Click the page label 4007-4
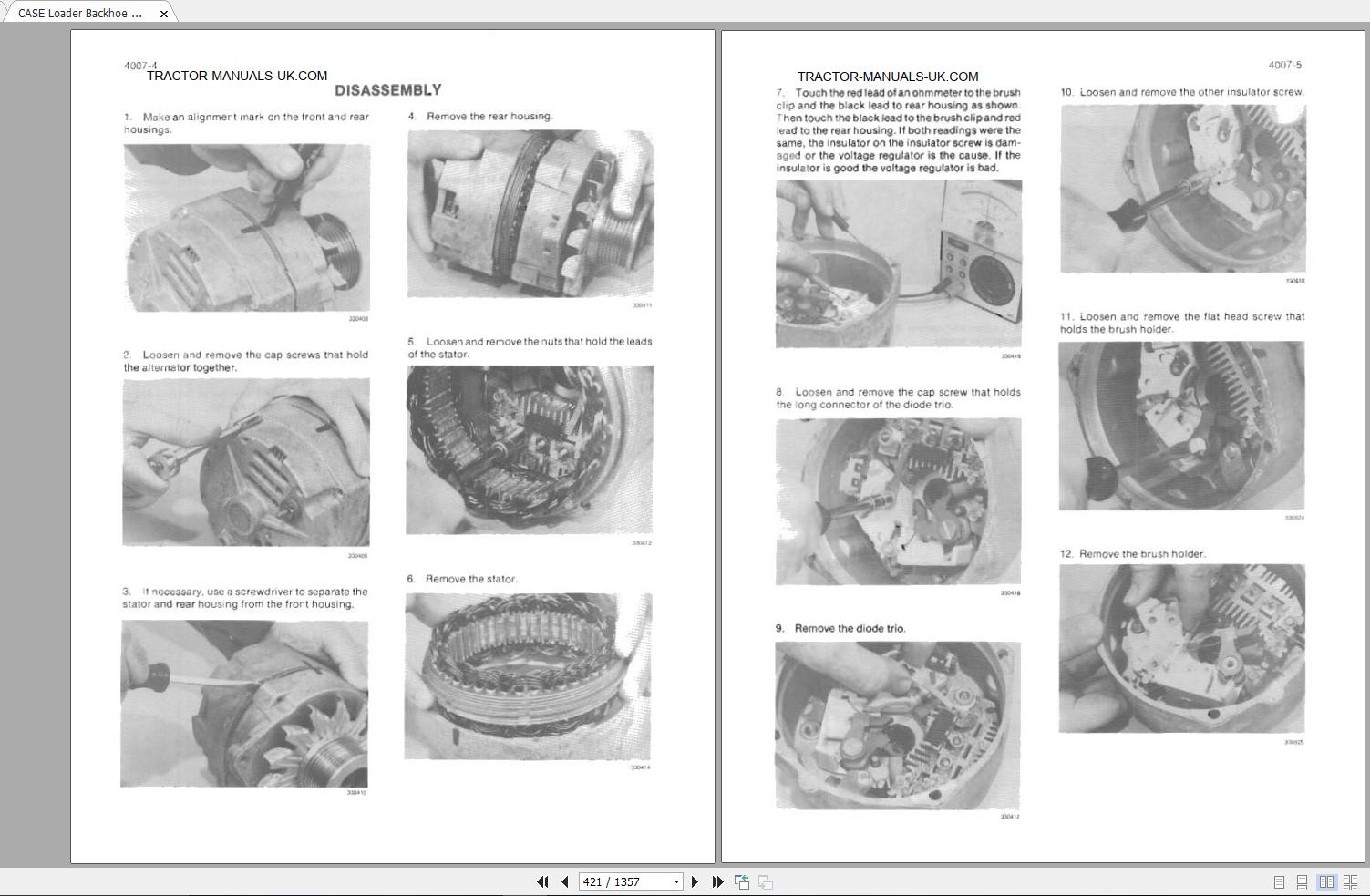1370x896 pixels. [x=140, y=66]
